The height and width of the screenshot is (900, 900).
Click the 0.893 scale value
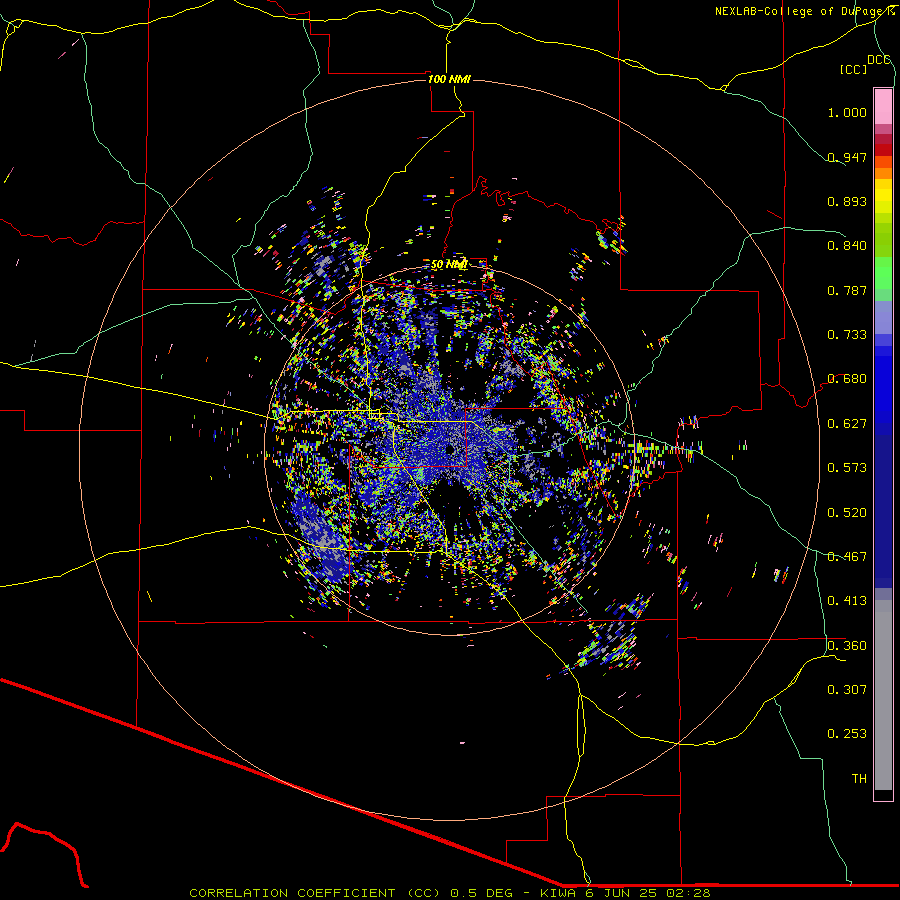pyautogui.click(x=847, y=201)
